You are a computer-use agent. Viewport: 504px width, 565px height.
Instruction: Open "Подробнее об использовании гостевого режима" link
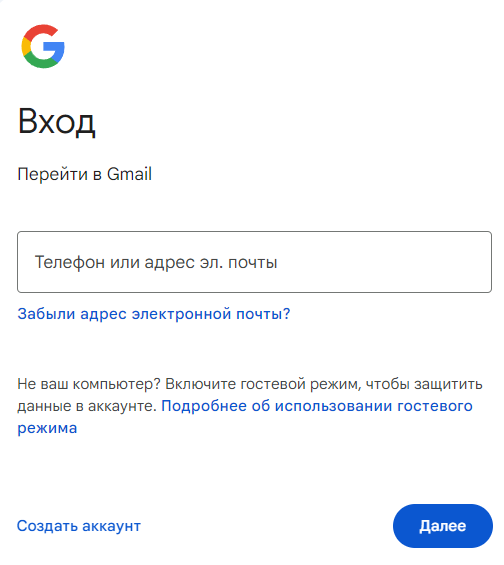click(x=317, y=406)
